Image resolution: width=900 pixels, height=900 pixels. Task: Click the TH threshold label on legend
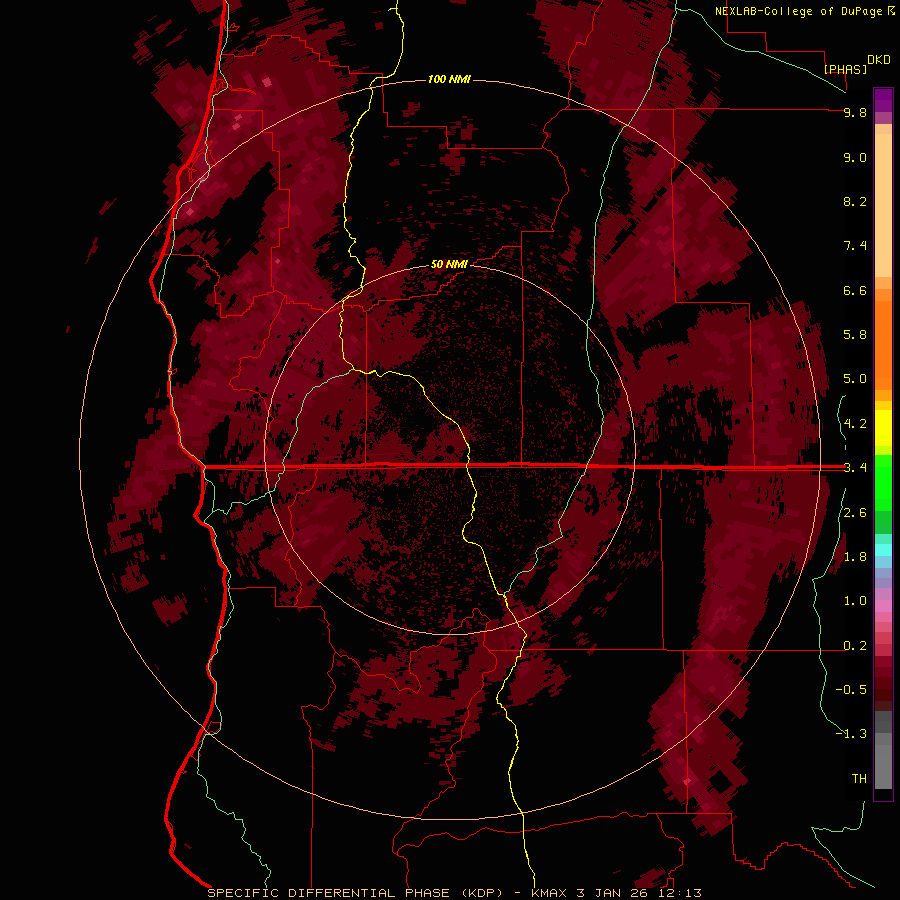point(859,779)
